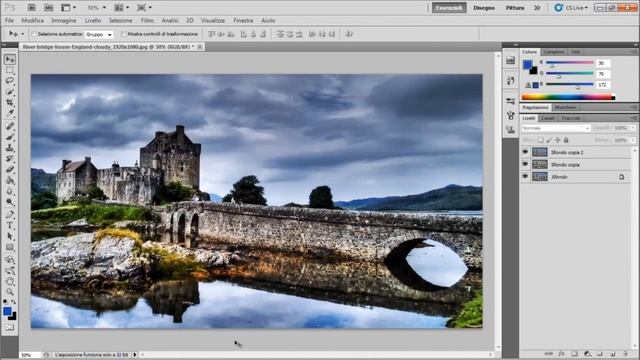Image resolution: width=640 pixels, height=360 pixels.
Task: Select the Move tool in the toolbox
Action: click(10, 60)
